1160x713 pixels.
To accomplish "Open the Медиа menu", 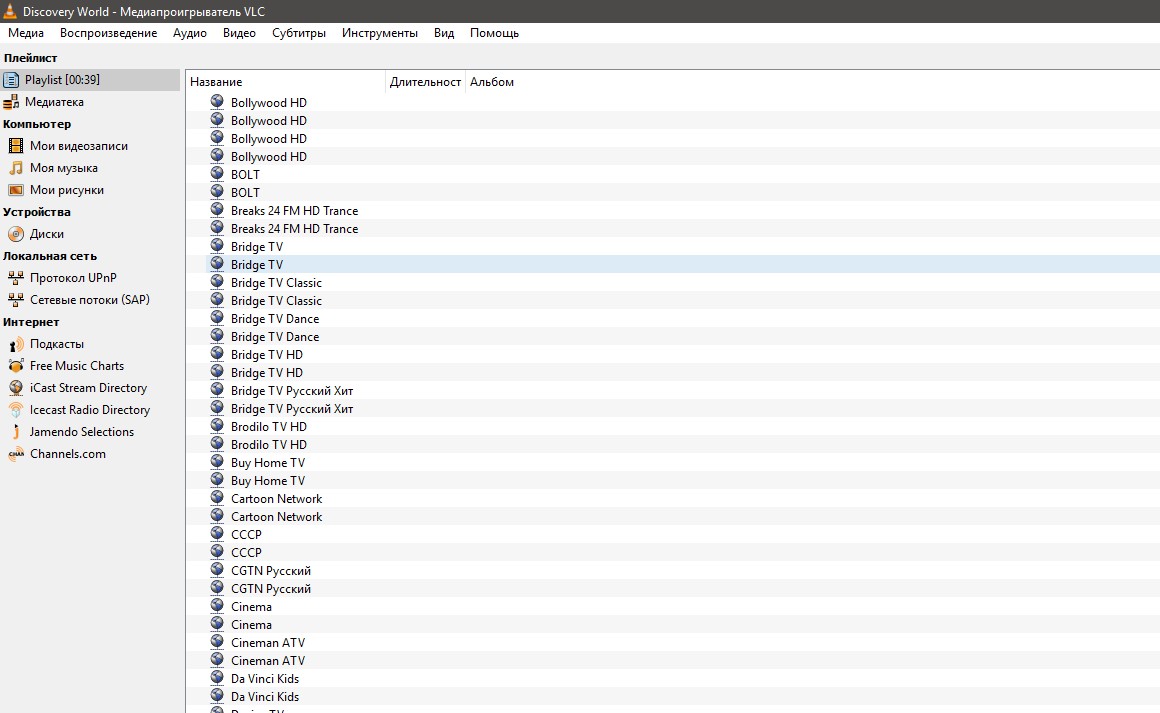I will (x=26, y=33).
